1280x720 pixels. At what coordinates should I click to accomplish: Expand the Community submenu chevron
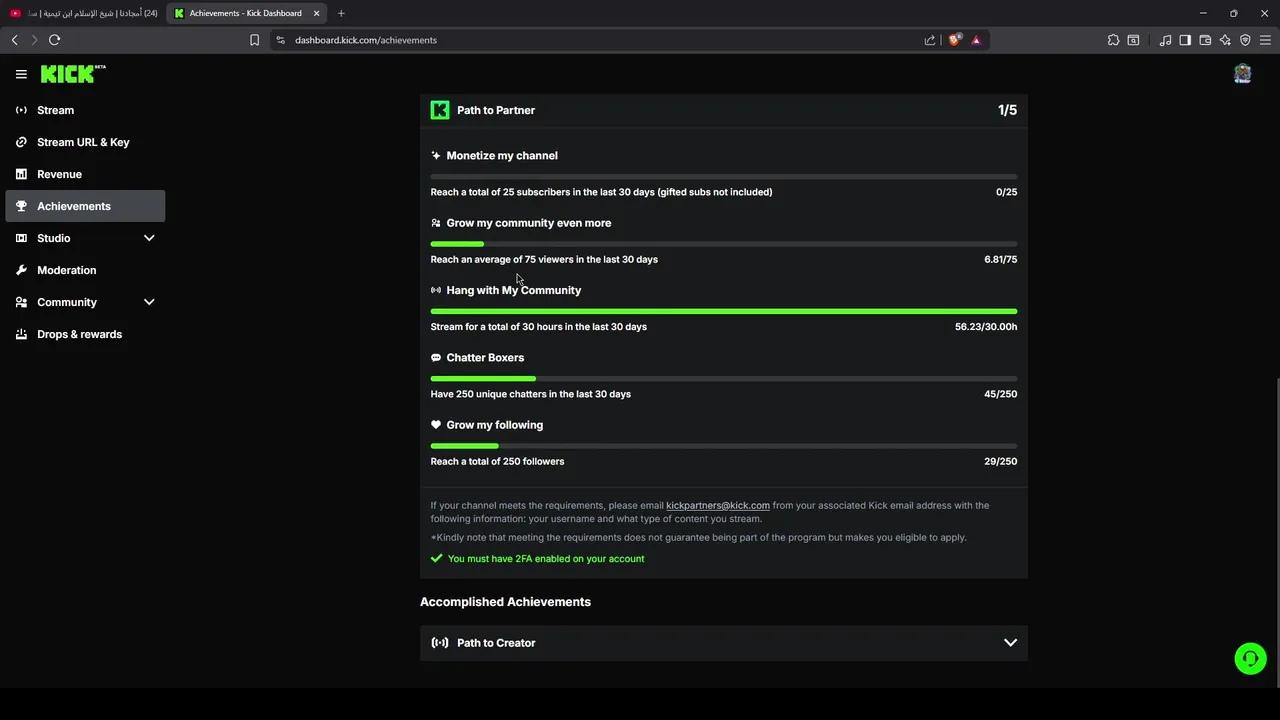(x=149, y=302)
